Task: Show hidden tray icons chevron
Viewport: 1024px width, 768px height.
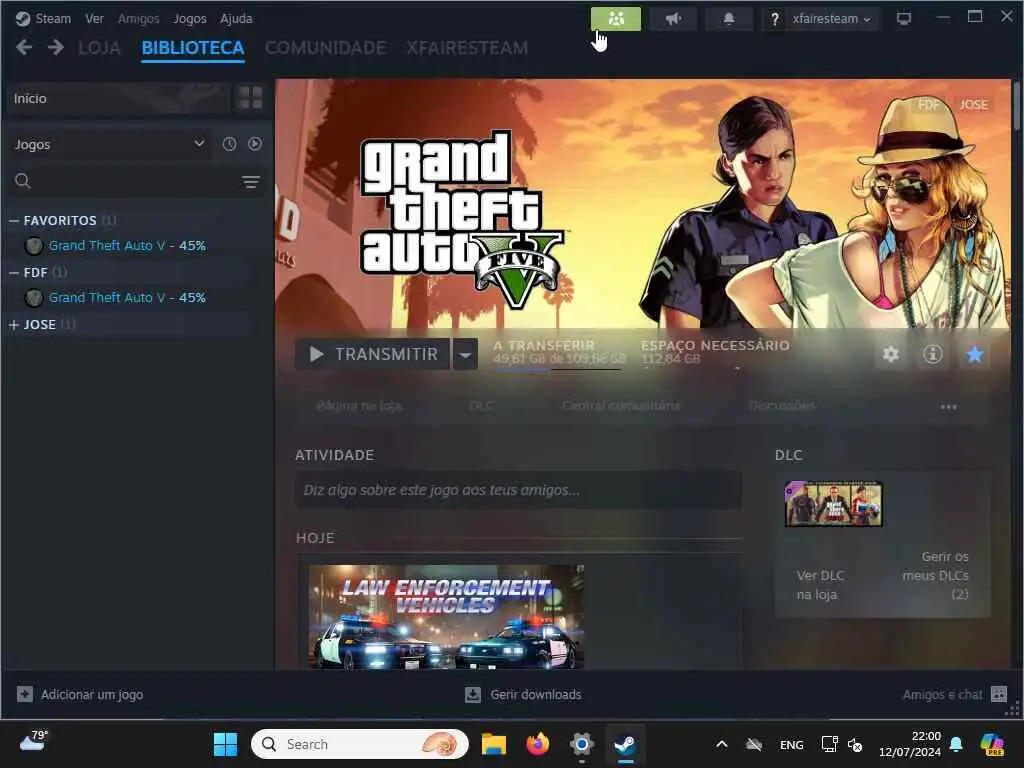Action: [x=722, y=744]
